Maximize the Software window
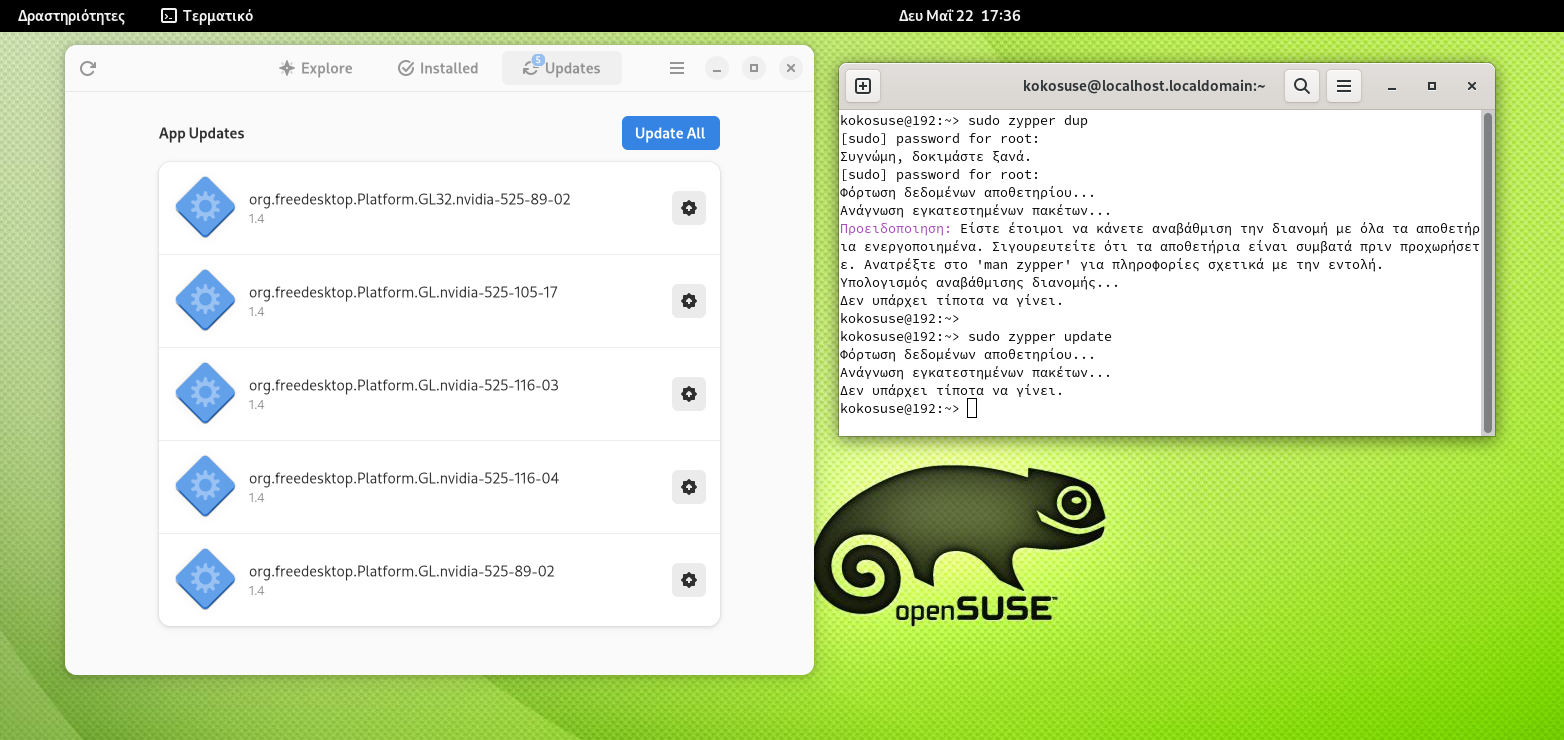Viewport: 1564px width, 740px height. 754,68
